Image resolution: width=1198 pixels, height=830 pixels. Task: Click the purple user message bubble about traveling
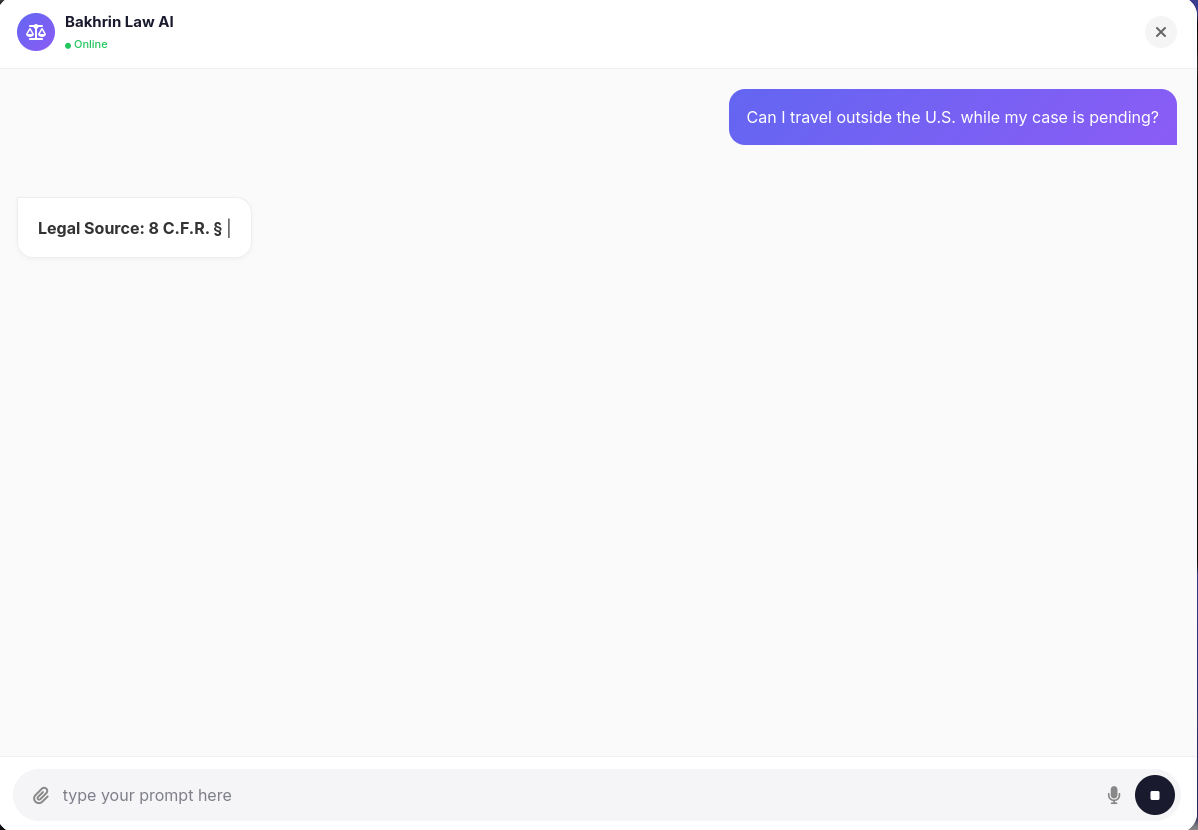952,117
